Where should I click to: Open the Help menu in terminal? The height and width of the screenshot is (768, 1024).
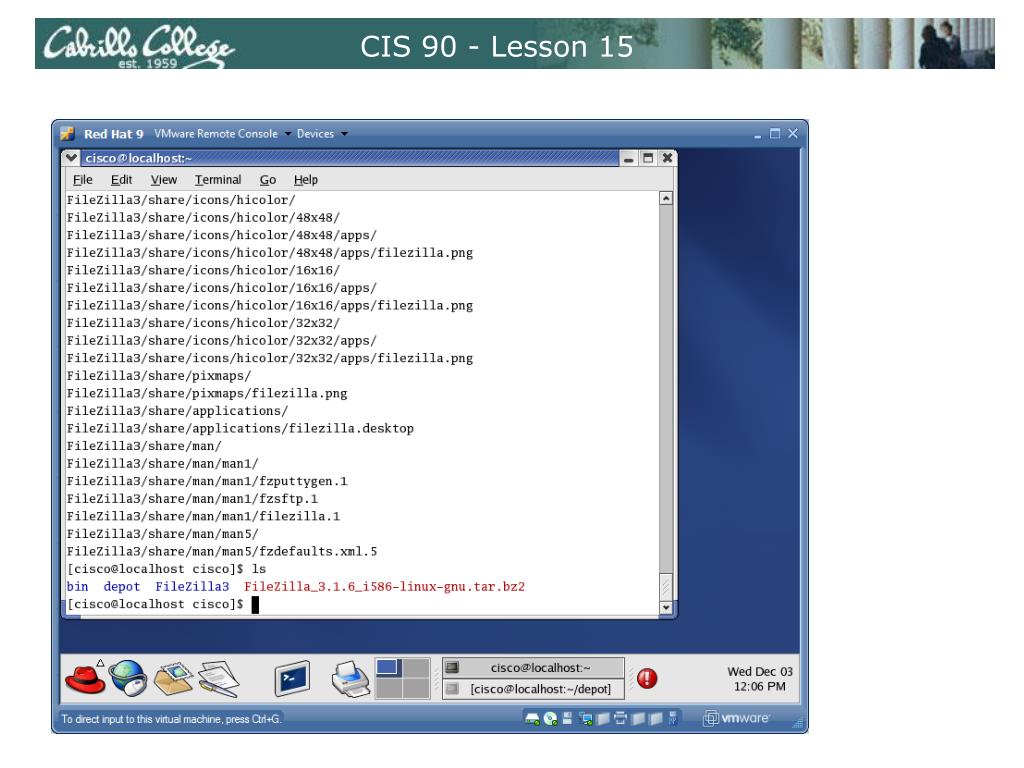point(306,180)
